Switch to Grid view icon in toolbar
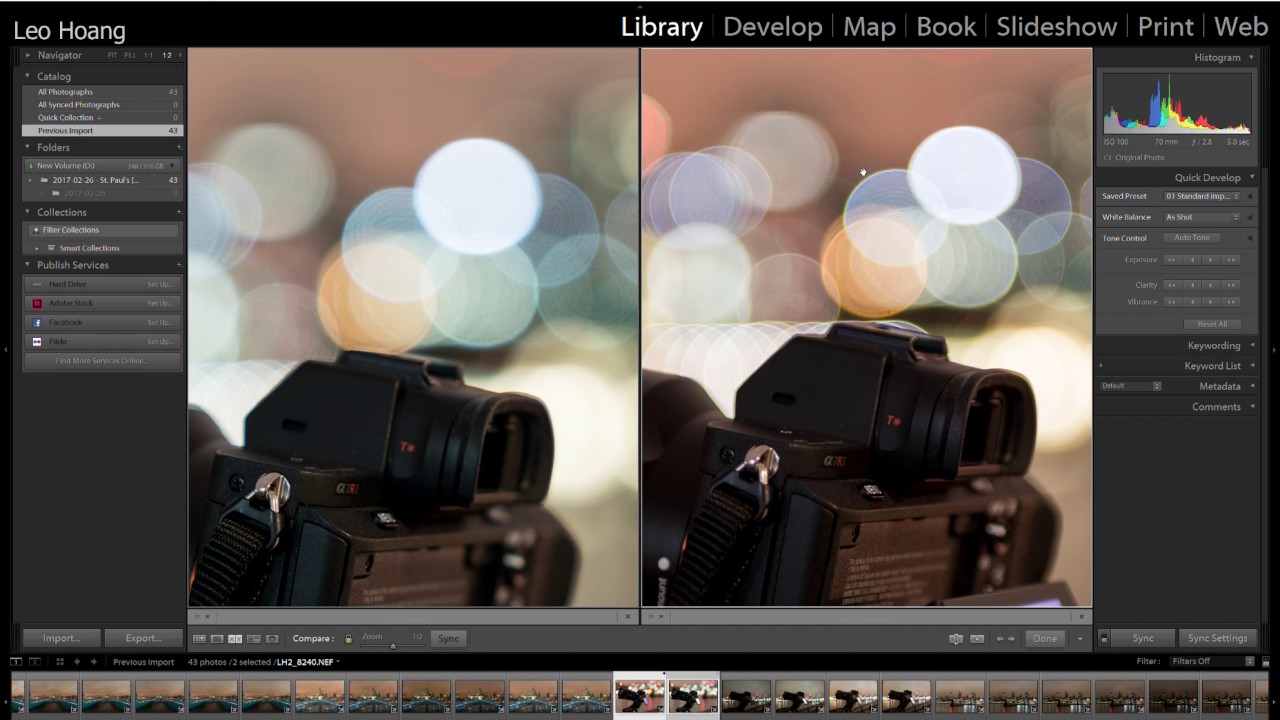The height and width of the screenshot is (720, 1280). [x=199, y=638]
